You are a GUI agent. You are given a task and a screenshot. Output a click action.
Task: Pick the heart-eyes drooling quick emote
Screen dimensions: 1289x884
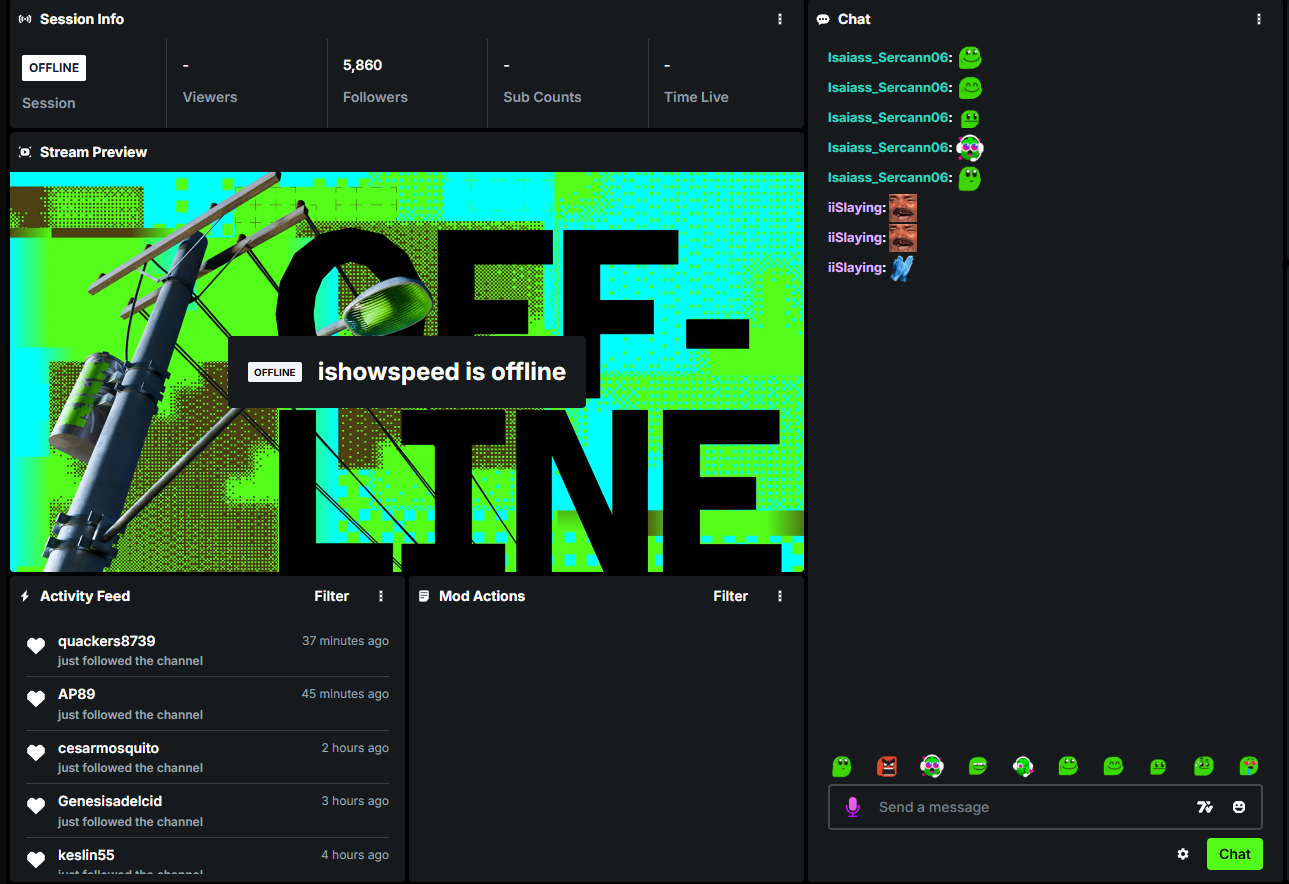point(1249,766)
